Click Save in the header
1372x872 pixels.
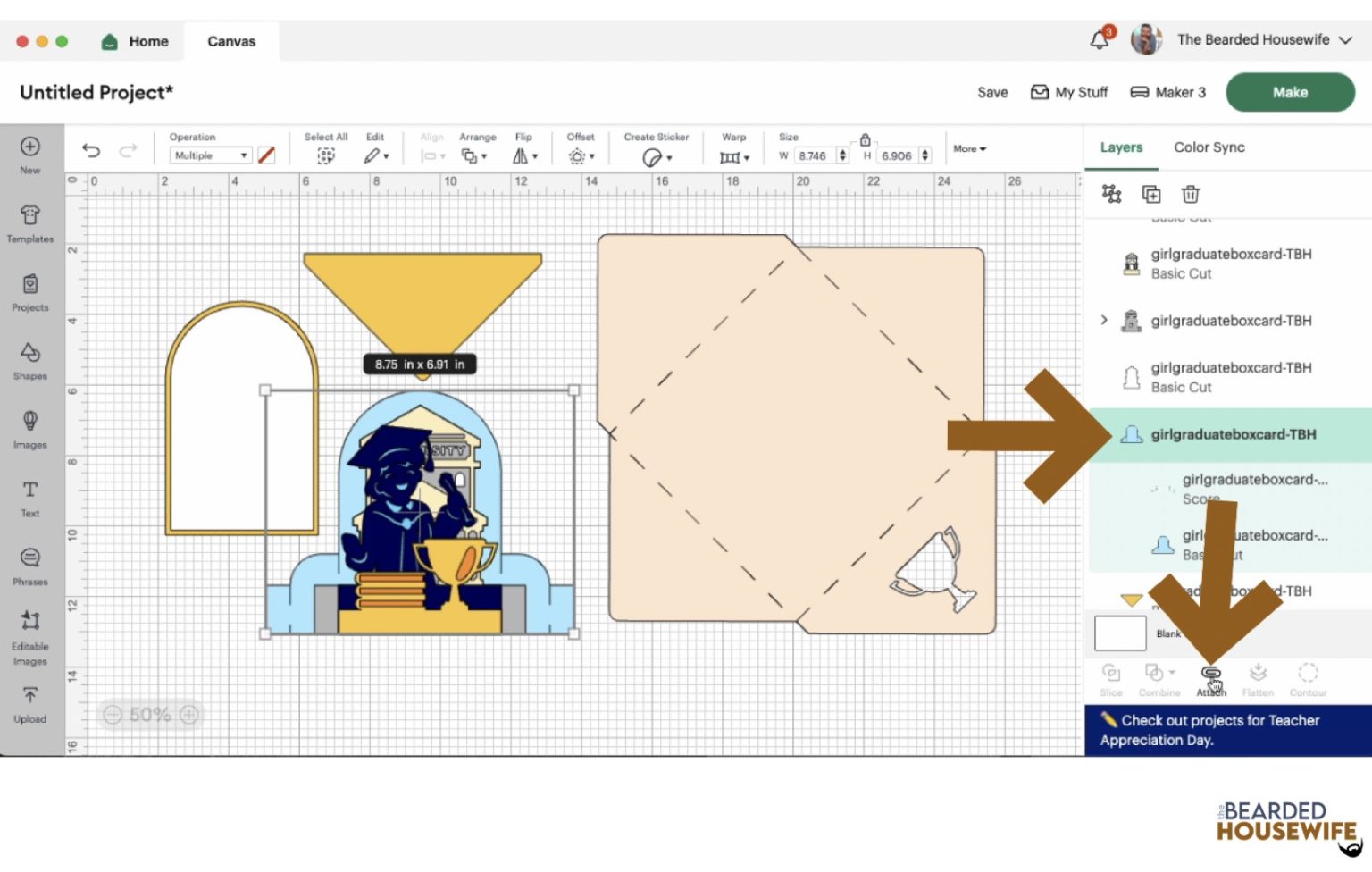click(x=991, y=92)
